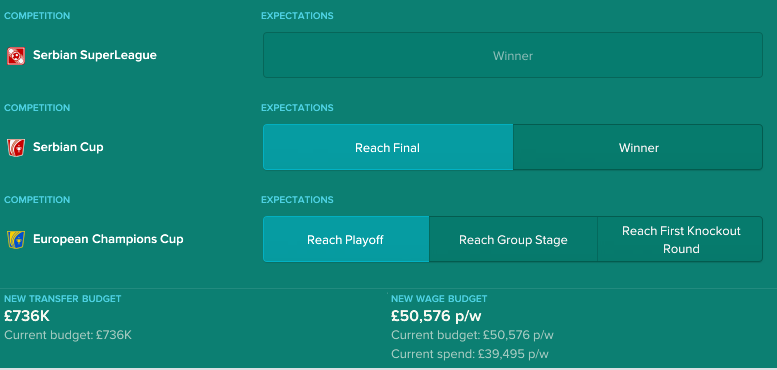Choose Reach Final for Serbian Cup
This screenshot has height=370, width=777.
coord(388,147)
